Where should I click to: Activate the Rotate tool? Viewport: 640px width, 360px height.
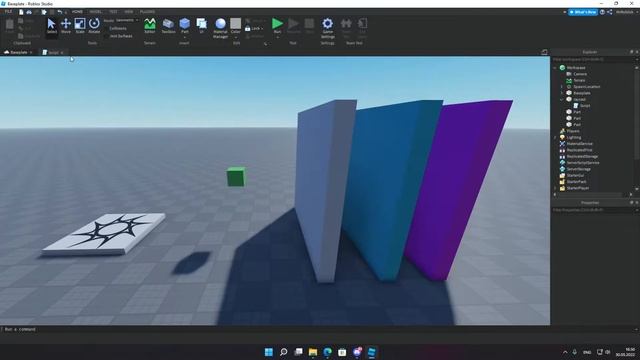[94, 24]
